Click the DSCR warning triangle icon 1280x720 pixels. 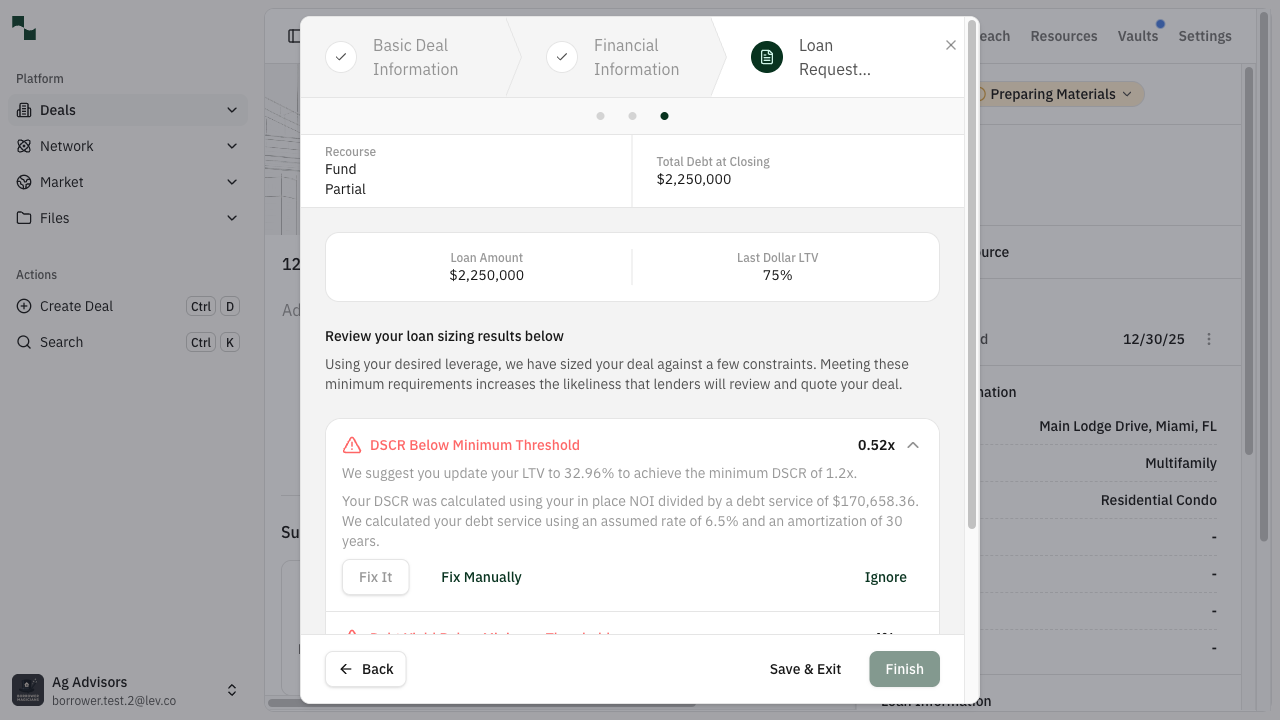click(x=352, y=444)
